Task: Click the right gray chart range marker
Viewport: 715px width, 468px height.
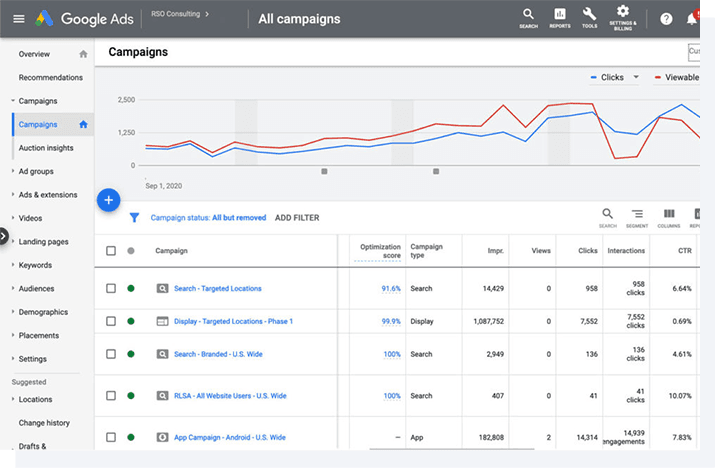Action: tap(436, 172)
